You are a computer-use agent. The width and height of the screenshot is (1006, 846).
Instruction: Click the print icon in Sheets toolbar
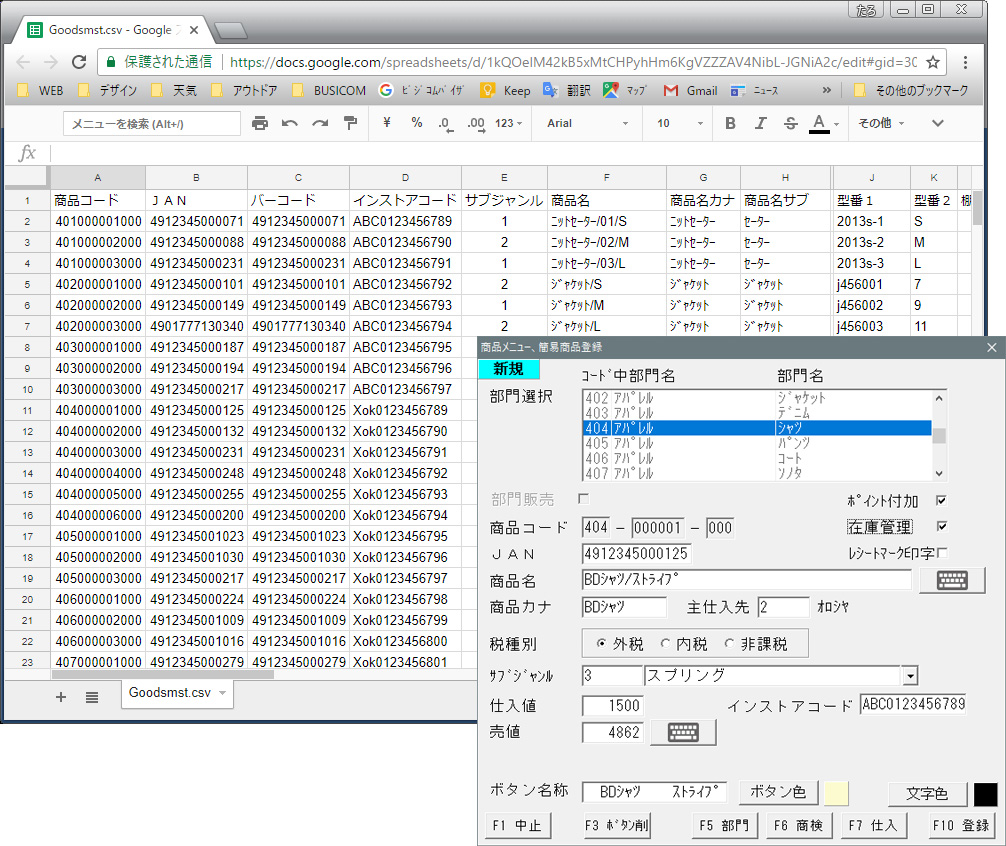[x=260, y=123]
